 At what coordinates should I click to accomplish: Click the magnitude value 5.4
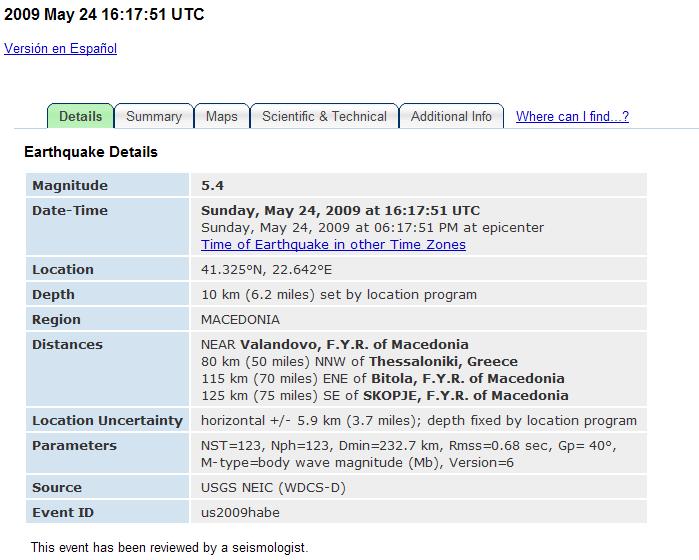pyautogui.click(x=212, y=185)
